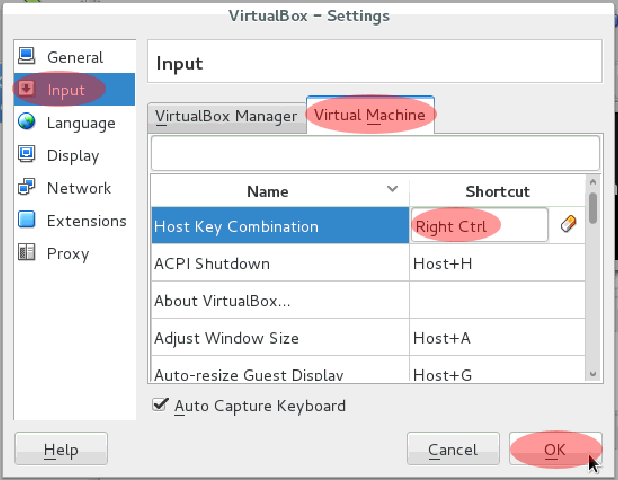Open the General settings category
The image size is (618, 480).
point(74,56)
